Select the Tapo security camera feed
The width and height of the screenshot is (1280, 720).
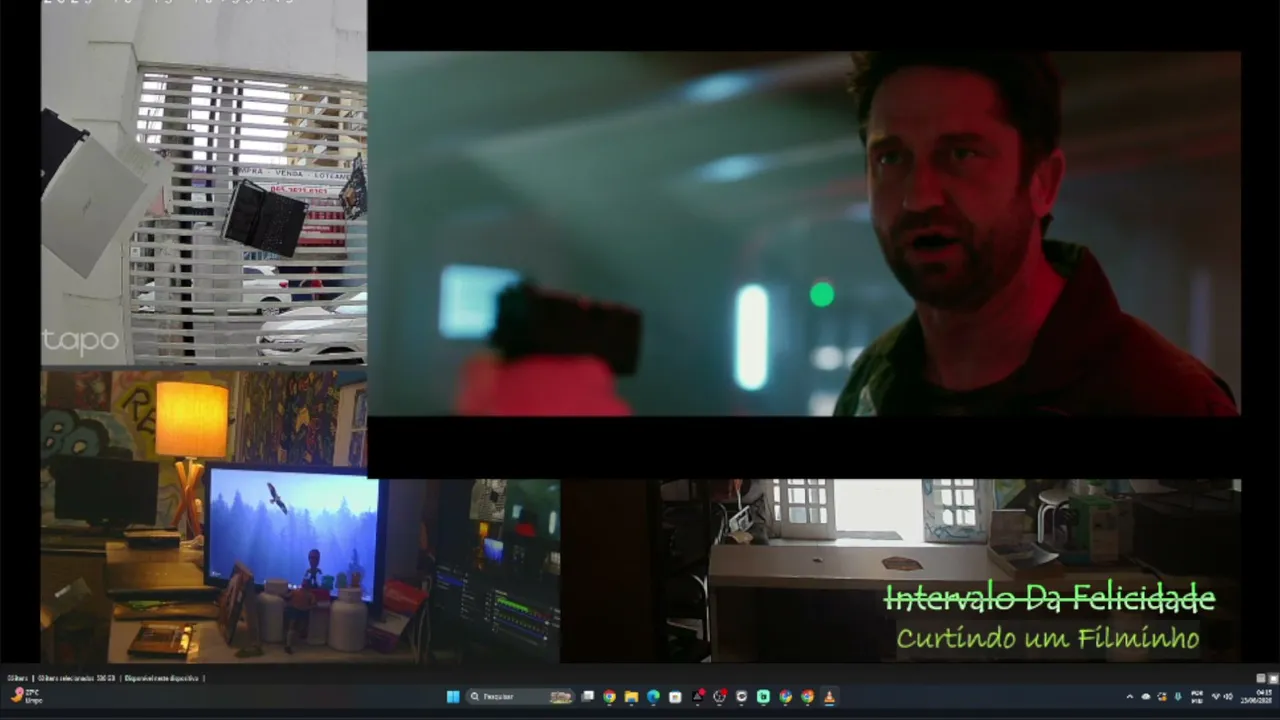pyautogui.click(x=204, y=183)
